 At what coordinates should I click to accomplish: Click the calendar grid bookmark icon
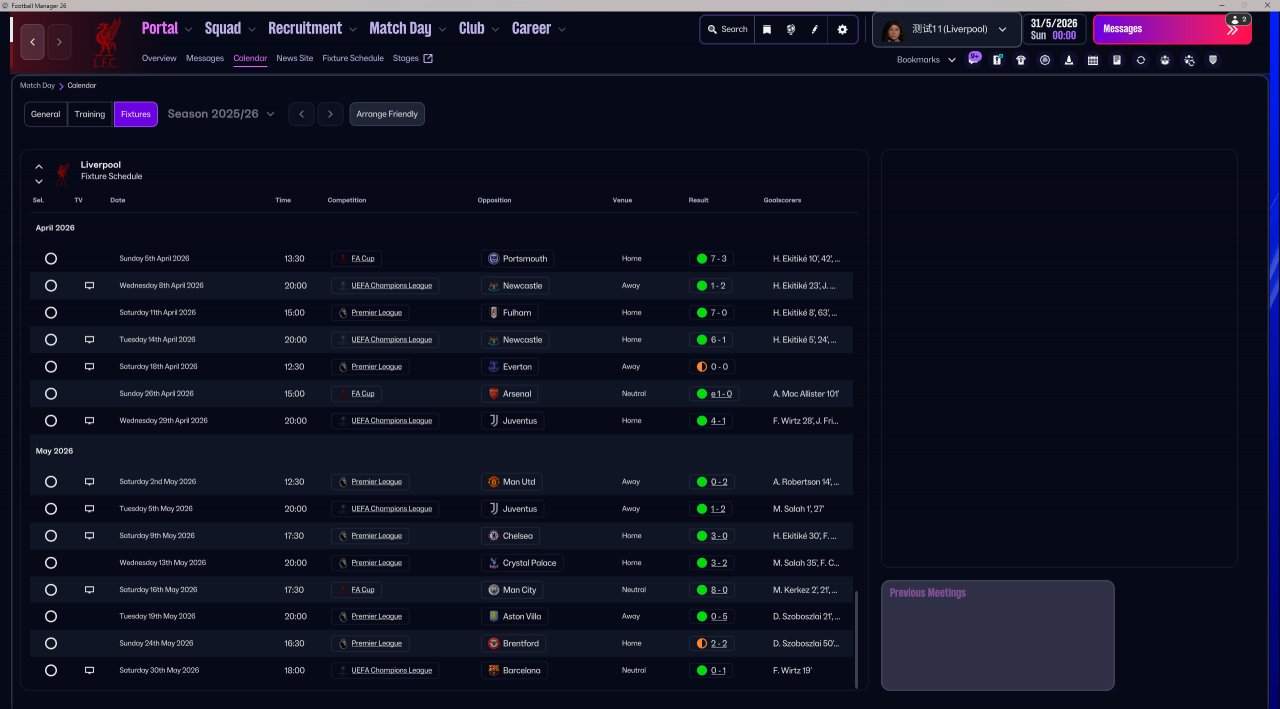click(1093, 60)
